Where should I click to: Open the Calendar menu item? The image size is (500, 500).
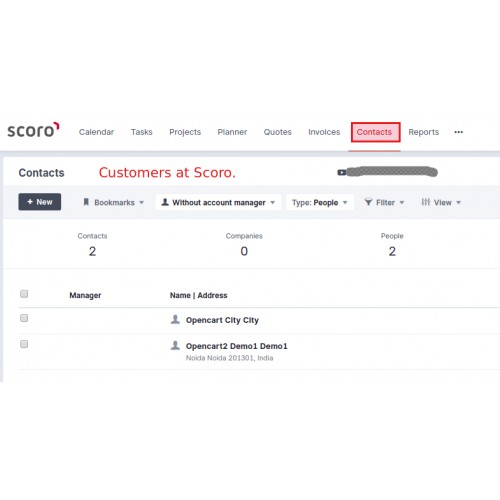96,132
